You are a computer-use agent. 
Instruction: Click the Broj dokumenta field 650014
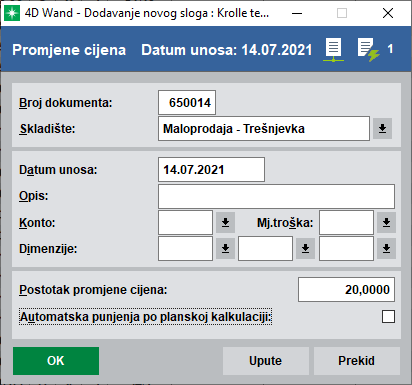pos(187,102)
